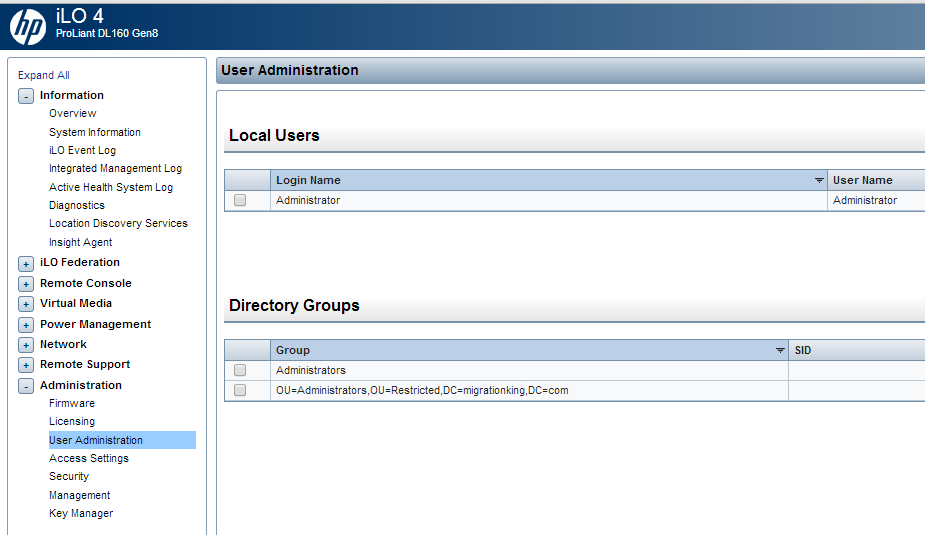Click the Remote Console menu label
The width and height of the screenshot is (925, 535).
click(x=86, y=283)
